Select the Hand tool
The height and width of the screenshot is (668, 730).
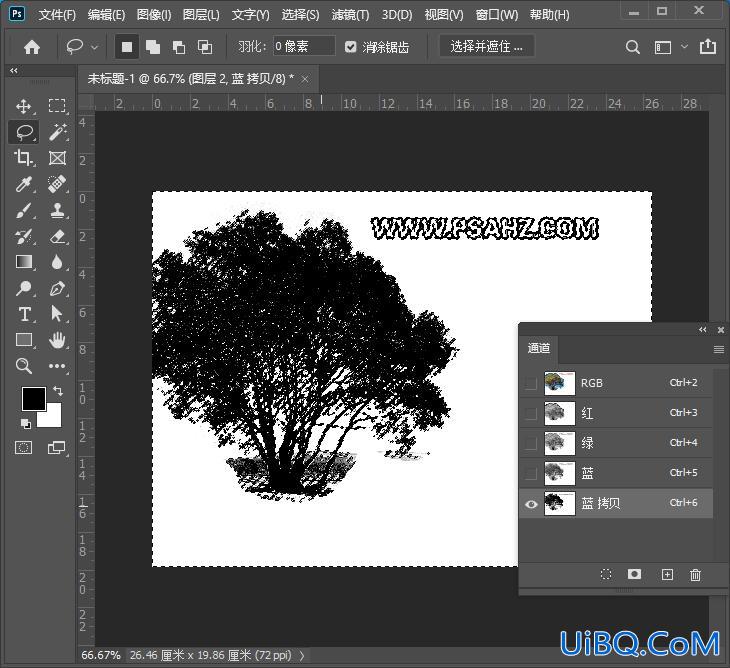tap(57, 340)
